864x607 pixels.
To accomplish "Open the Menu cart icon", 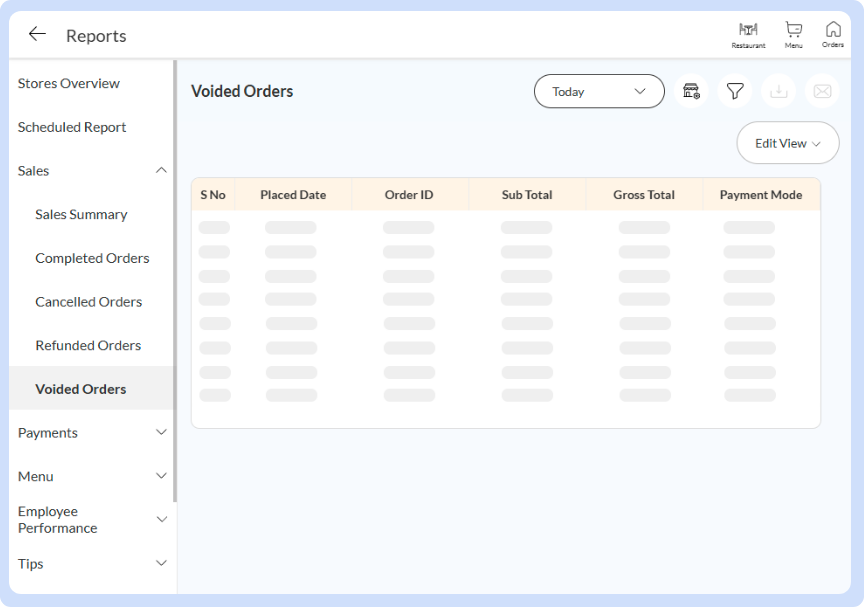I will point(793,34).
